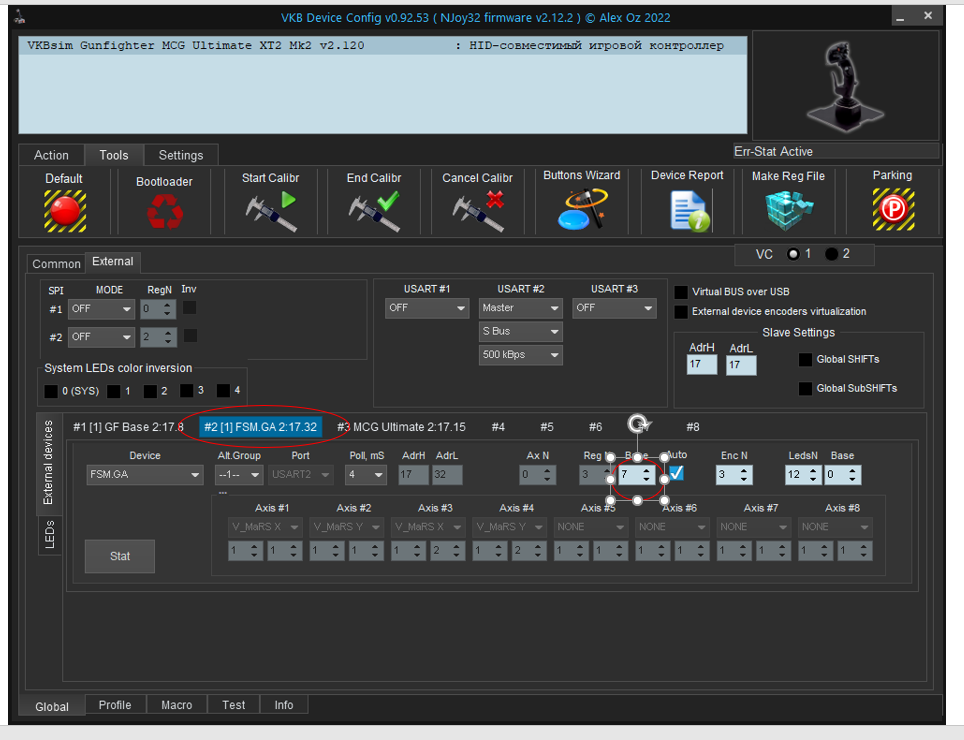Select the #3 MCG Ultimate device tab
The image size is (964, 740).
pyautogui.click(x=401, y=427)
